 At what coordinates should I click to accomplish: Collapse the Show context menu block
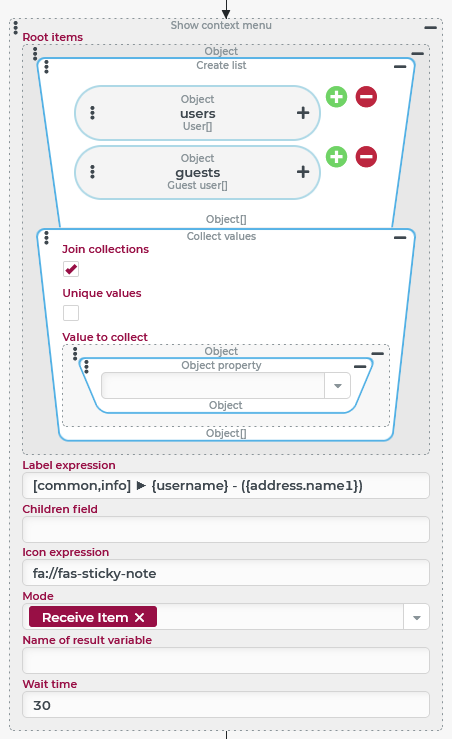pyautogui.click(x=430, y=28)
